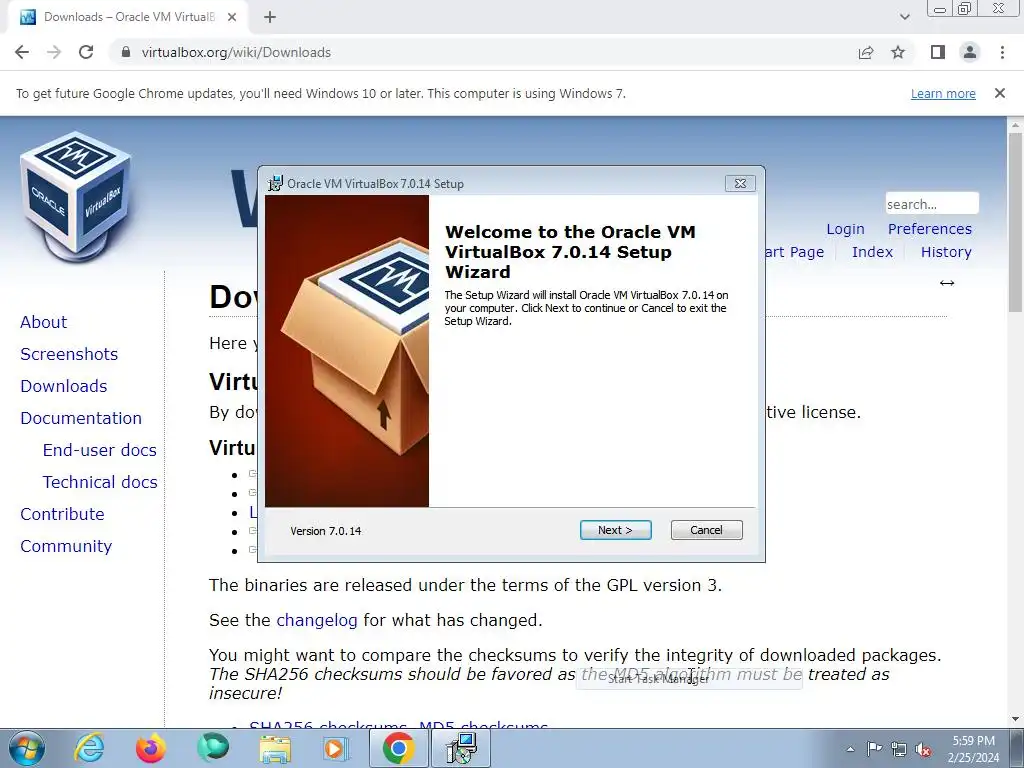The width and height of the screenshot is (1024, 768).
Task: Bookmark this page with star icon
Action: 898,52
